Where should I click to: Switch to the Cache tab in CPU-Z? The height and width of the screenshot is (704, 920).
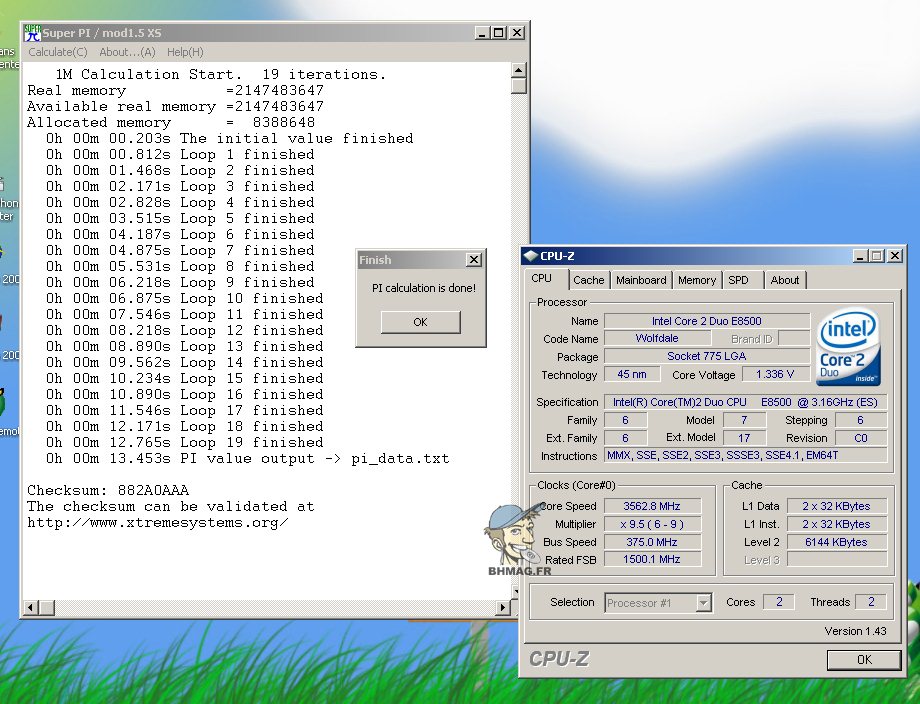click(x=588, y=280)
